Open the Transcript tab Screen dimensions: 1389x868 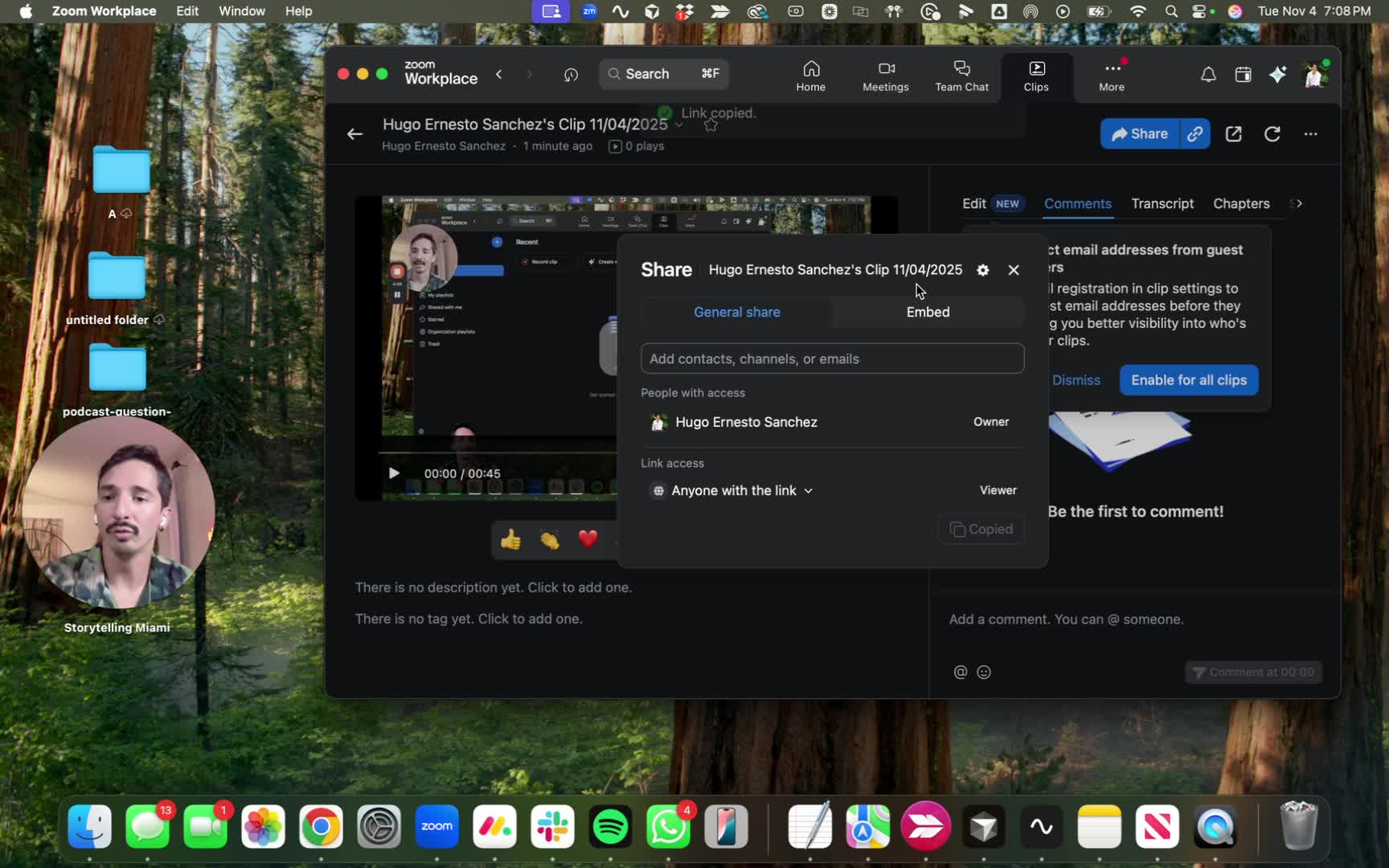pyautogui.click(x=1162, y=203)
